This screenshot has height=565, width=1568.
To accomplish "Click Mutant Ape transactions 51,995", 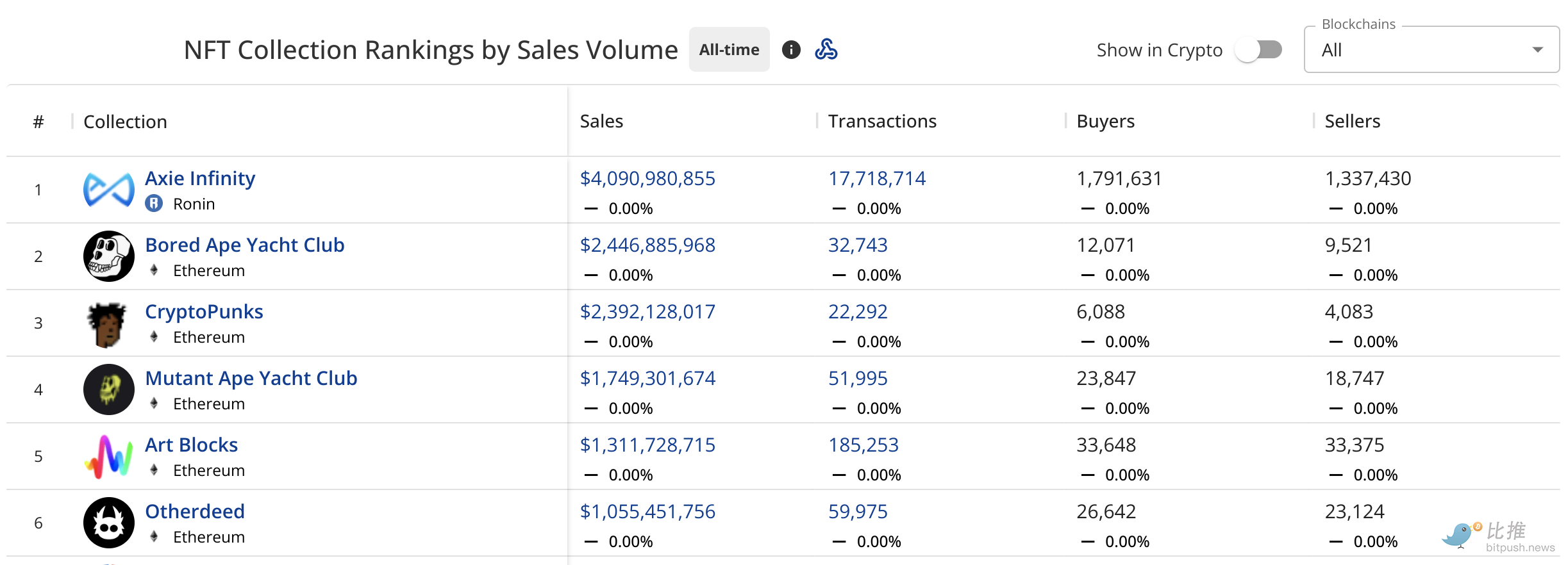I will coord(858,378).
